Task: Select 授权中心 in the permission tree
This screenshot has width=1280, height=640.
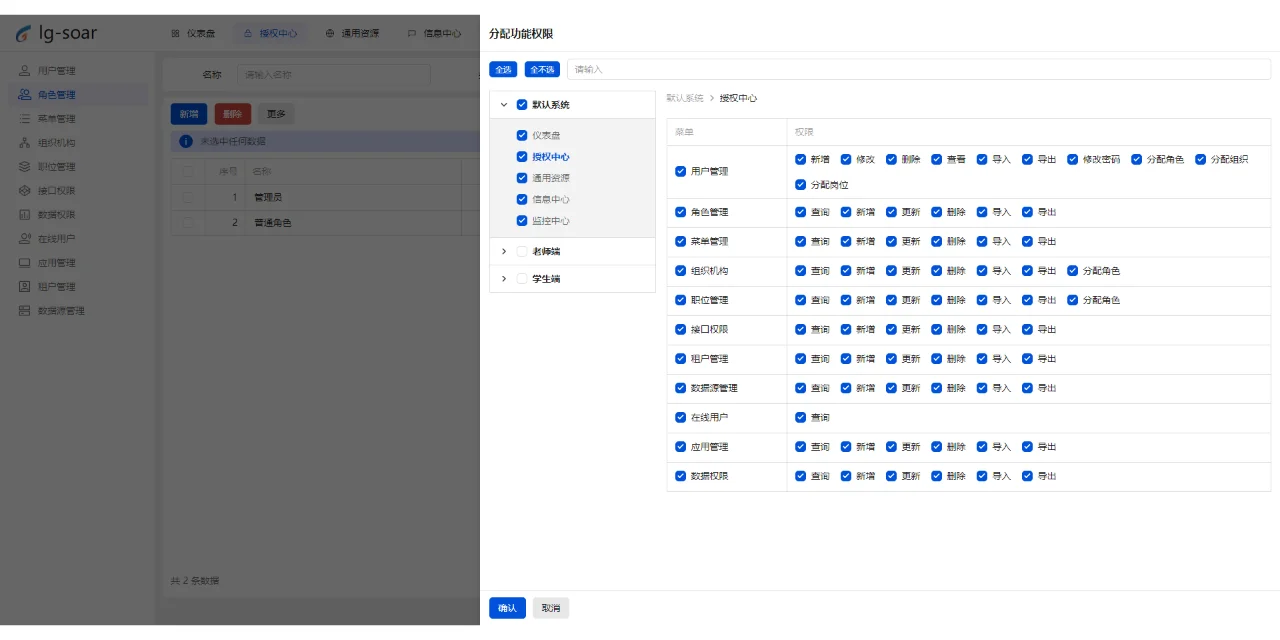Action: pyautogui.click(x=551, y=157)
